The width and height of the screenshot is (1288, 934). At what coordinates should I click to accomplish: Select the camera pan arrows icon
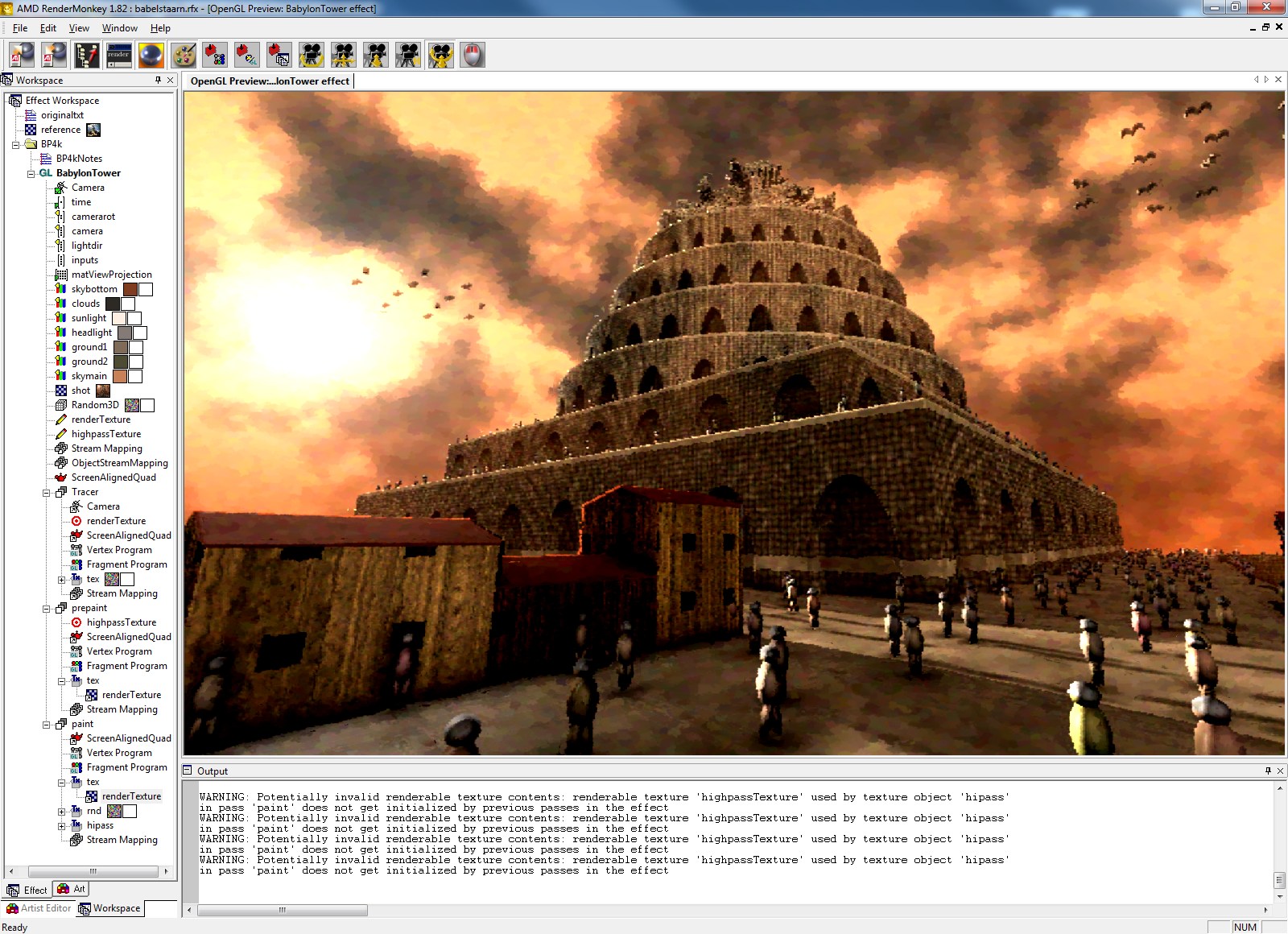tap(344, 55)
